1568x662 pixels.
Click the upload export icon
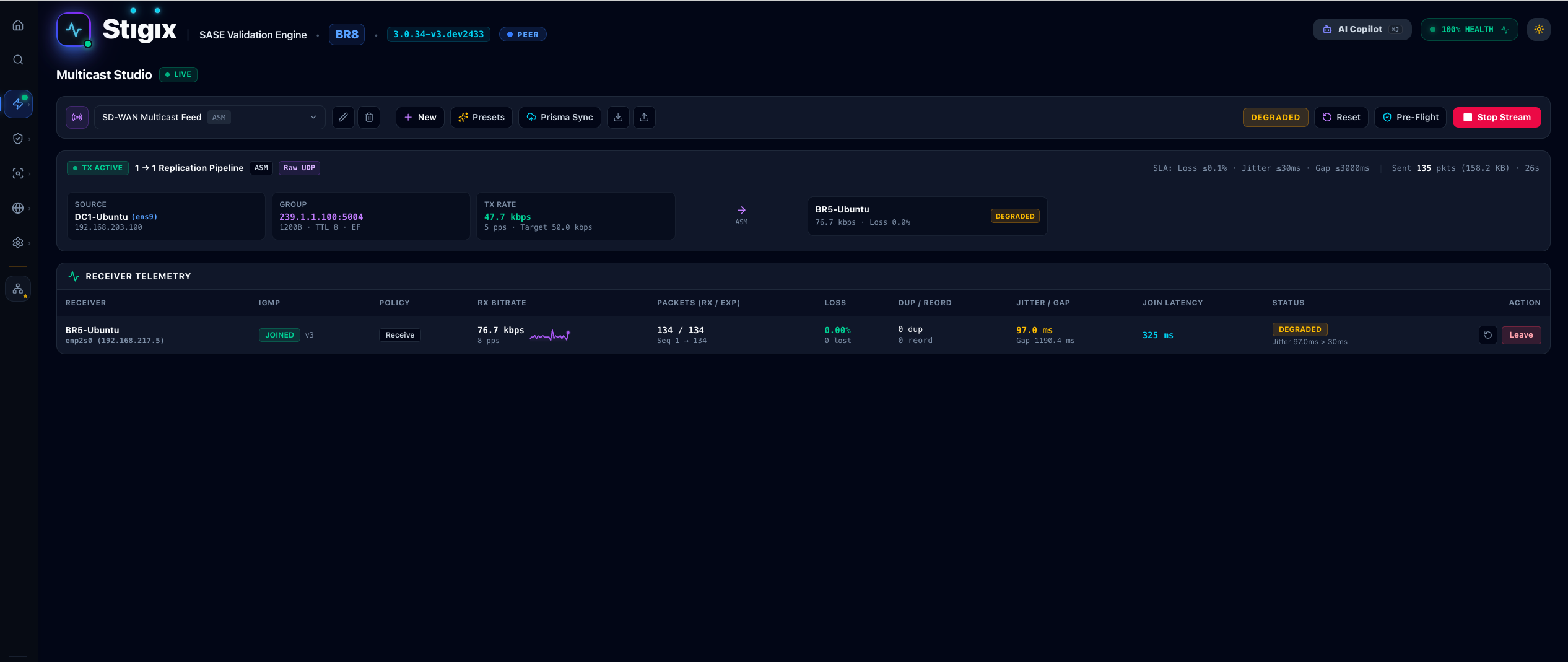[644, 117]
